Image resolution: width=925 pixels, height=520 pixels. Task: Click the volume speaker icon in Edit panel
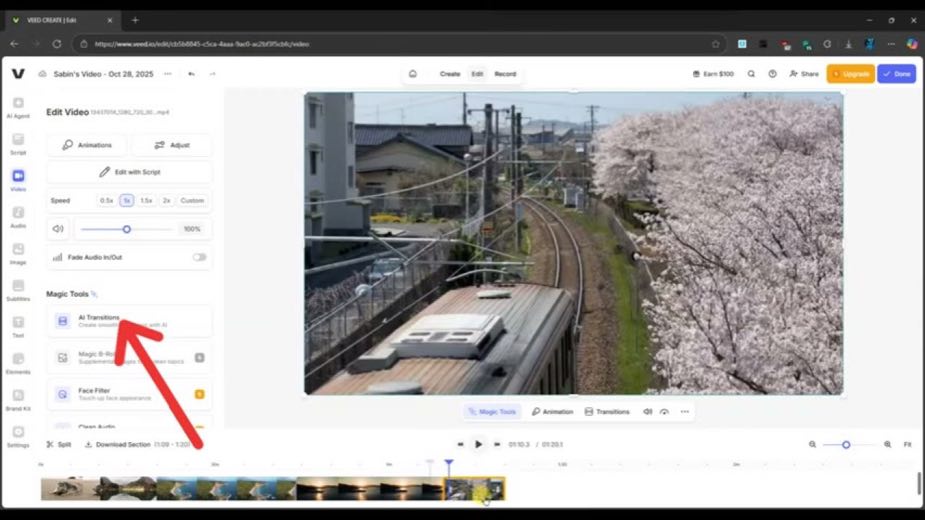tap(58, 229)
